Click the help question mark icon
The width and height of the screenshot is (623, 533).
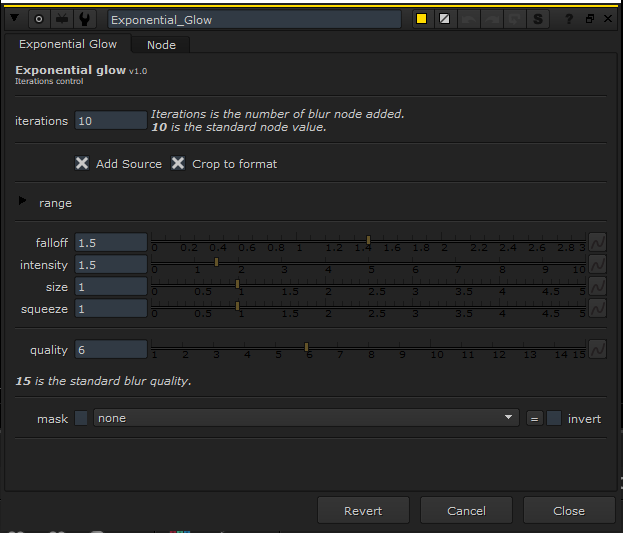568,19
